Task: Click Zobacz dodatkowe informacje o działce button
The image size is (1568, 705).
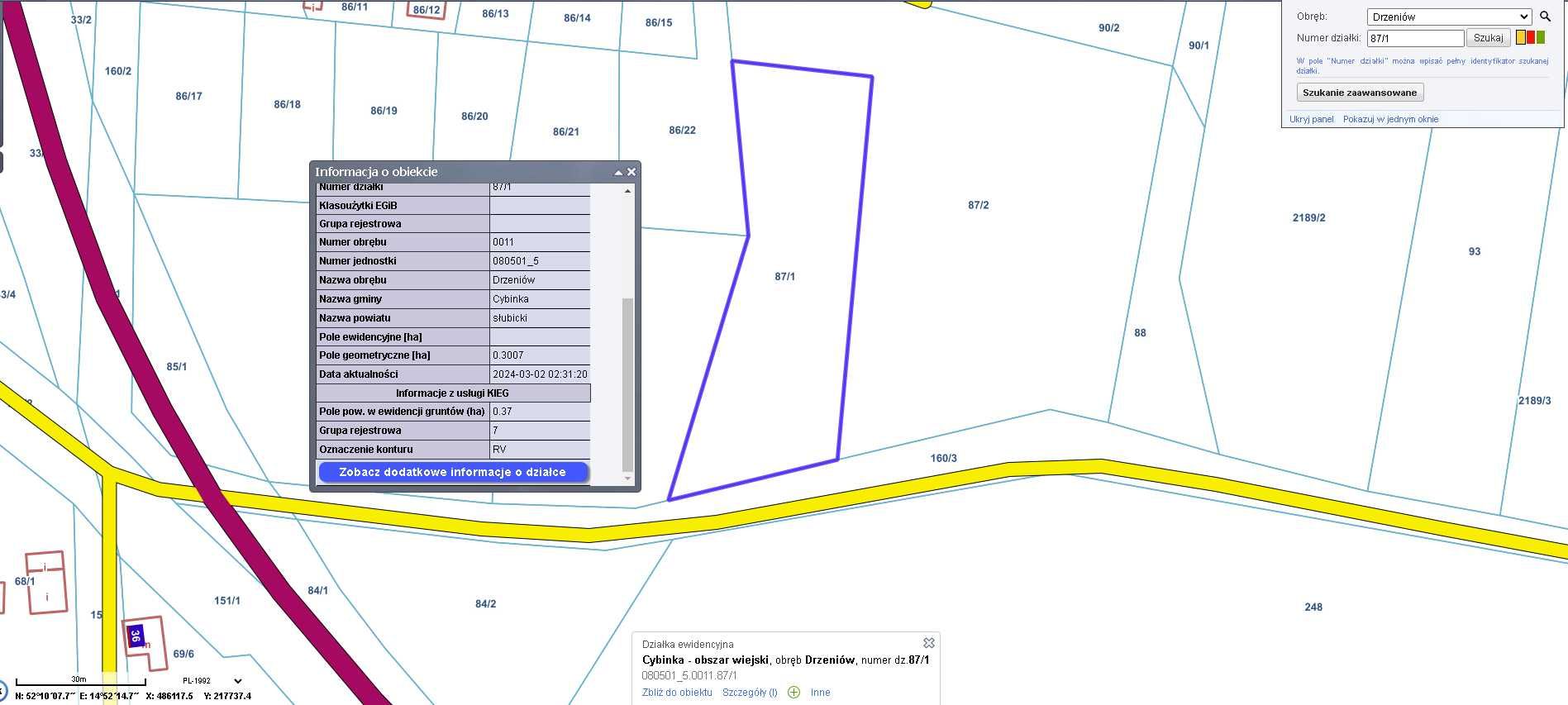Action: (453, 472)
